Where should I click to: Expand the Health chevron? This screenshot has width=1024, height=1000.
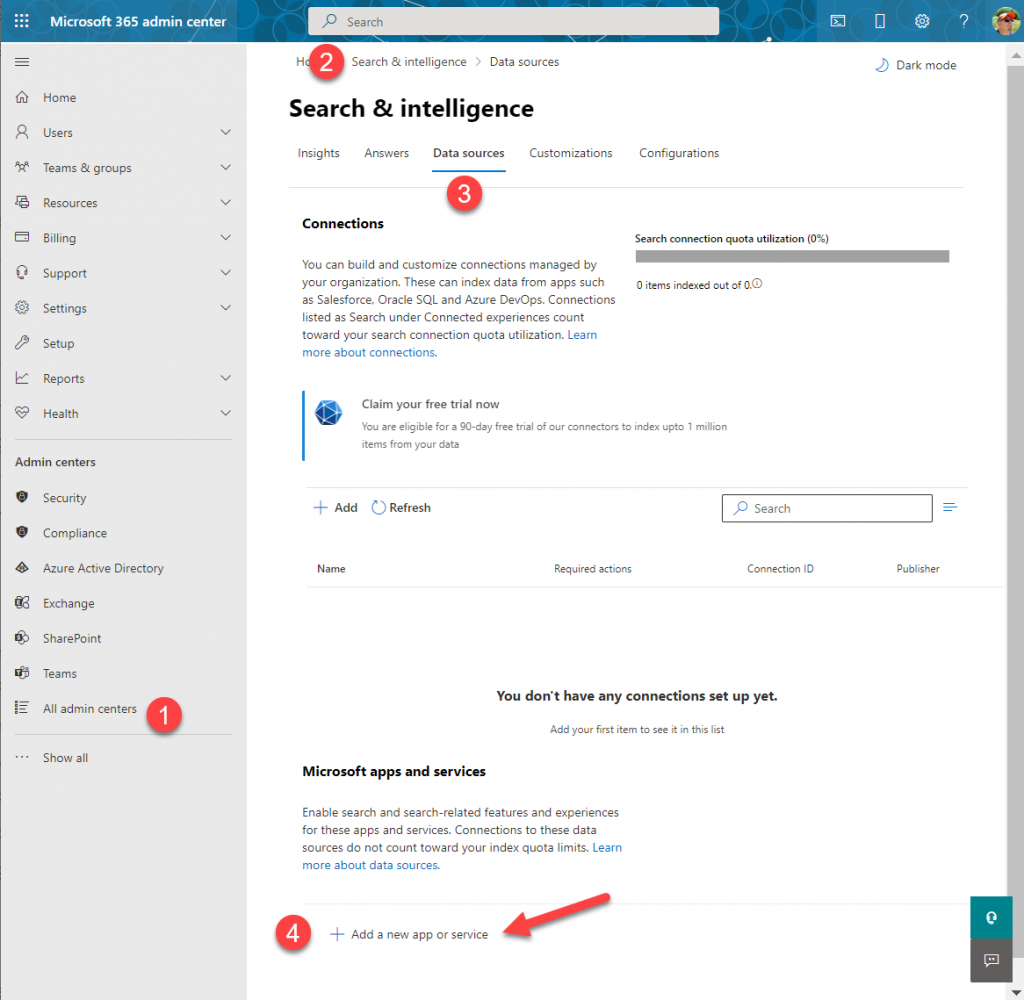(226, 413)
